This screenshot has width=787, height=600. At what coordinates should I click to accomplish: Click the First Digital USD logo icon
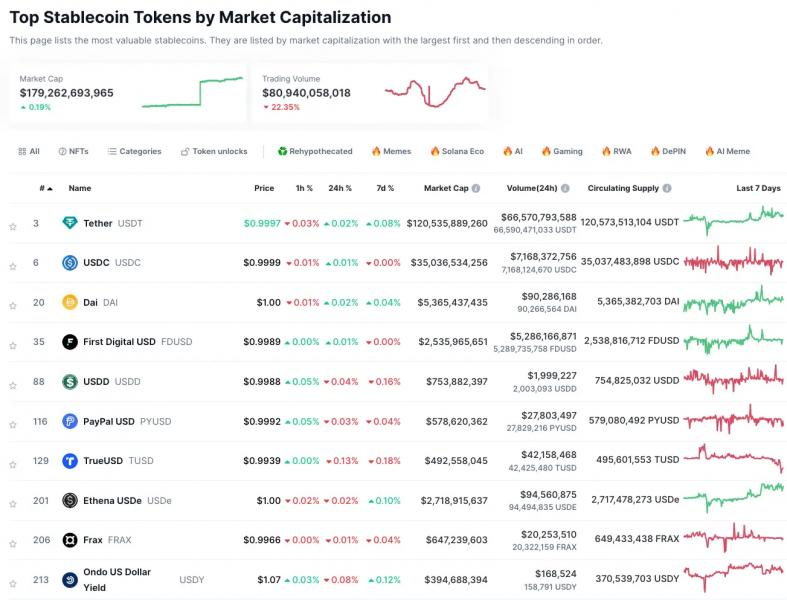[x=70, y=342]
